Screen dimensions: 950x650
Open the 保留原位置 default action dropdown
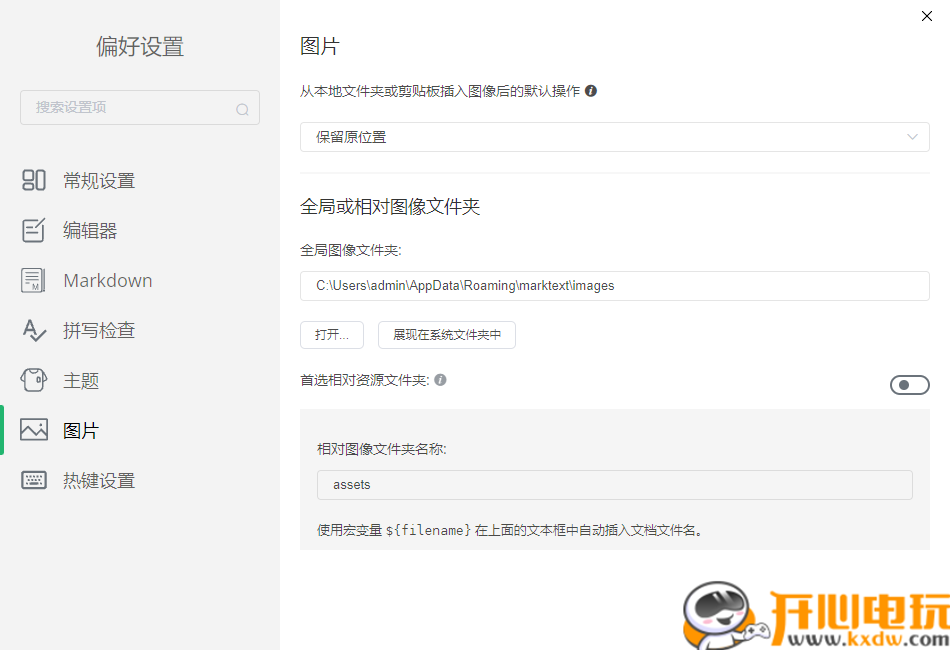614,136
